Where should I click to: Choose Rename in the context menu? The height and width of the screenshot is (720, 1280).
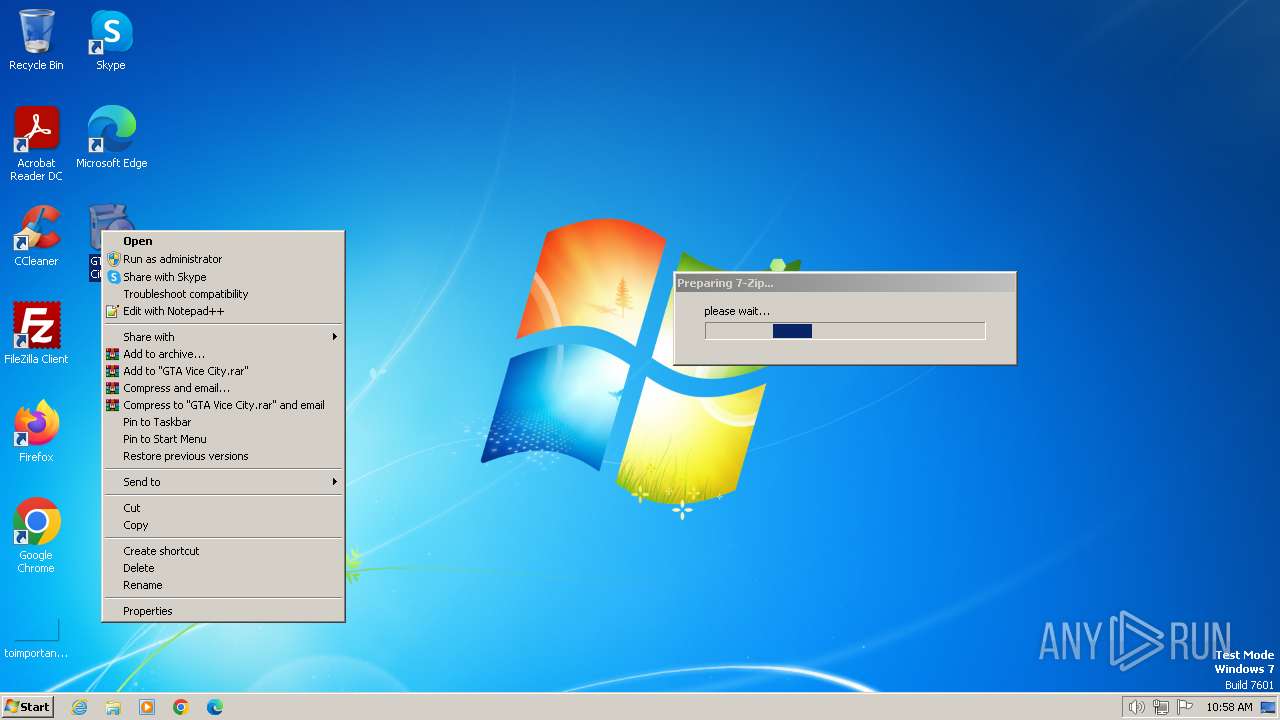pyautogui.click(x=223, y=585)
